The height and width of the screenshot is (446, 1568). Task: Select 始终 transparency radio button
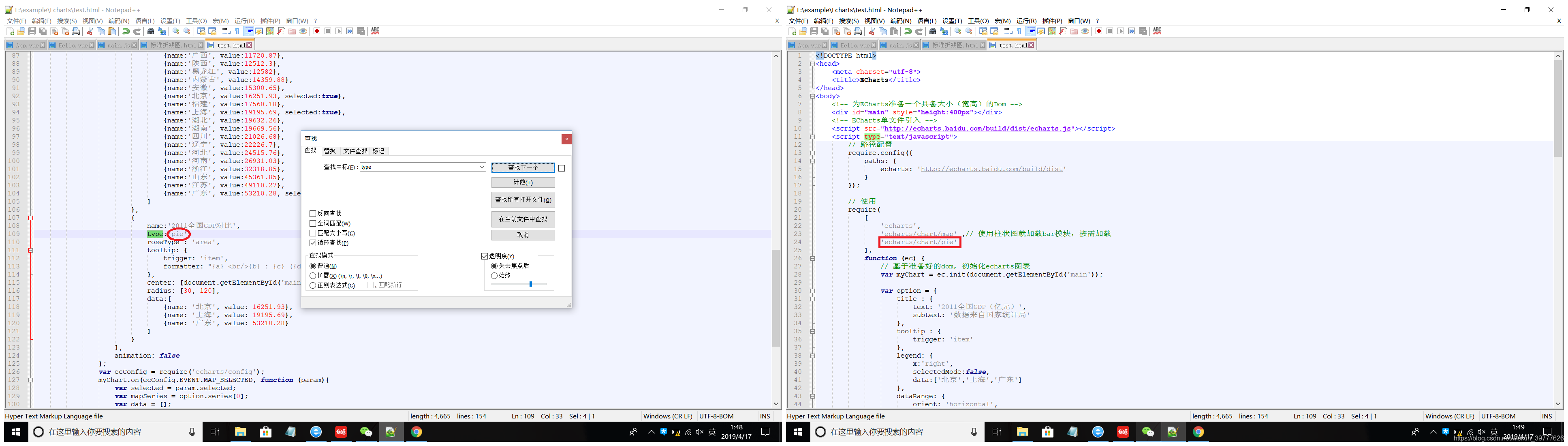[x=494, y=276]
